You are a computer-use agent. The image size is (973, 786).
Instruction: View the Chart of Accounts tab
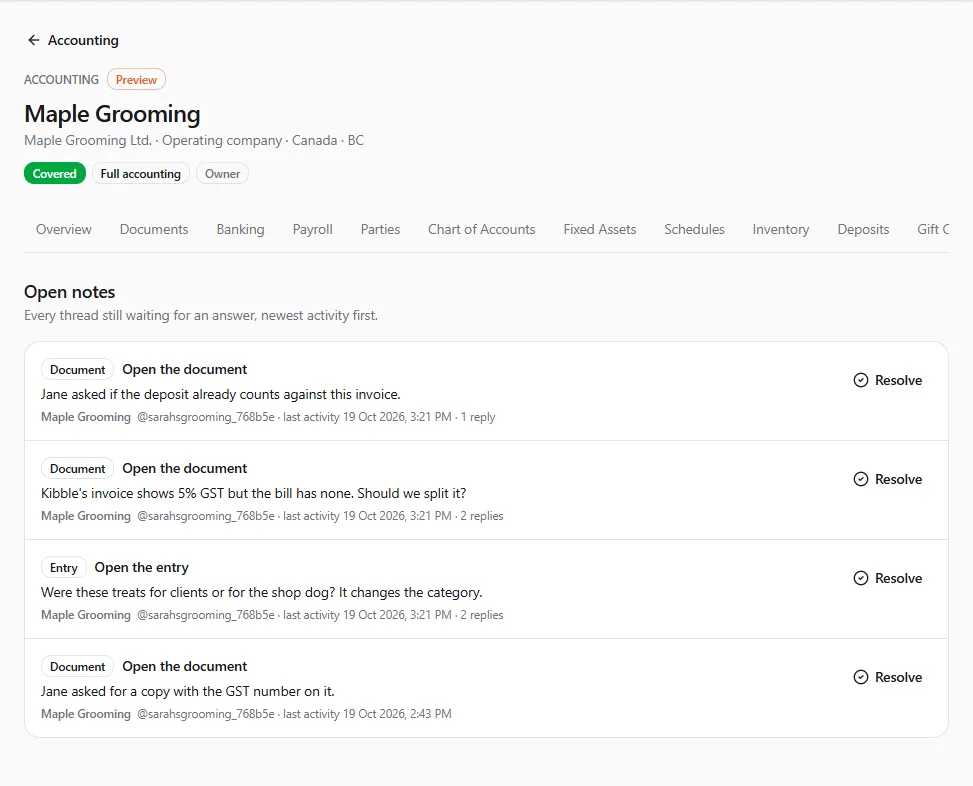pyautogui.click(x=482, y=230)
